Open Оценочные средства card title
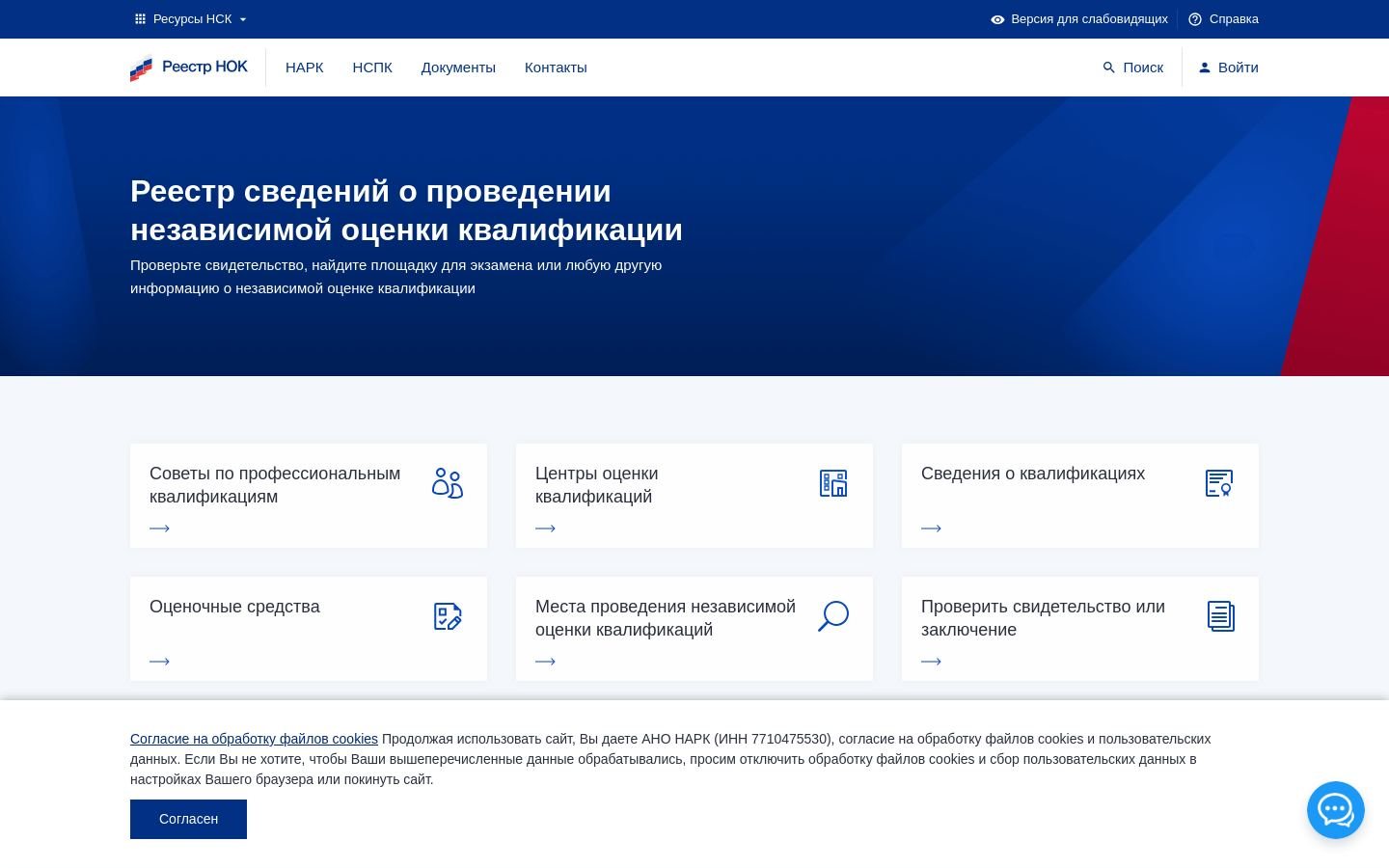The width and height of the screenshot is (1389, 868). pyautogui.click(x=234, y=607)
